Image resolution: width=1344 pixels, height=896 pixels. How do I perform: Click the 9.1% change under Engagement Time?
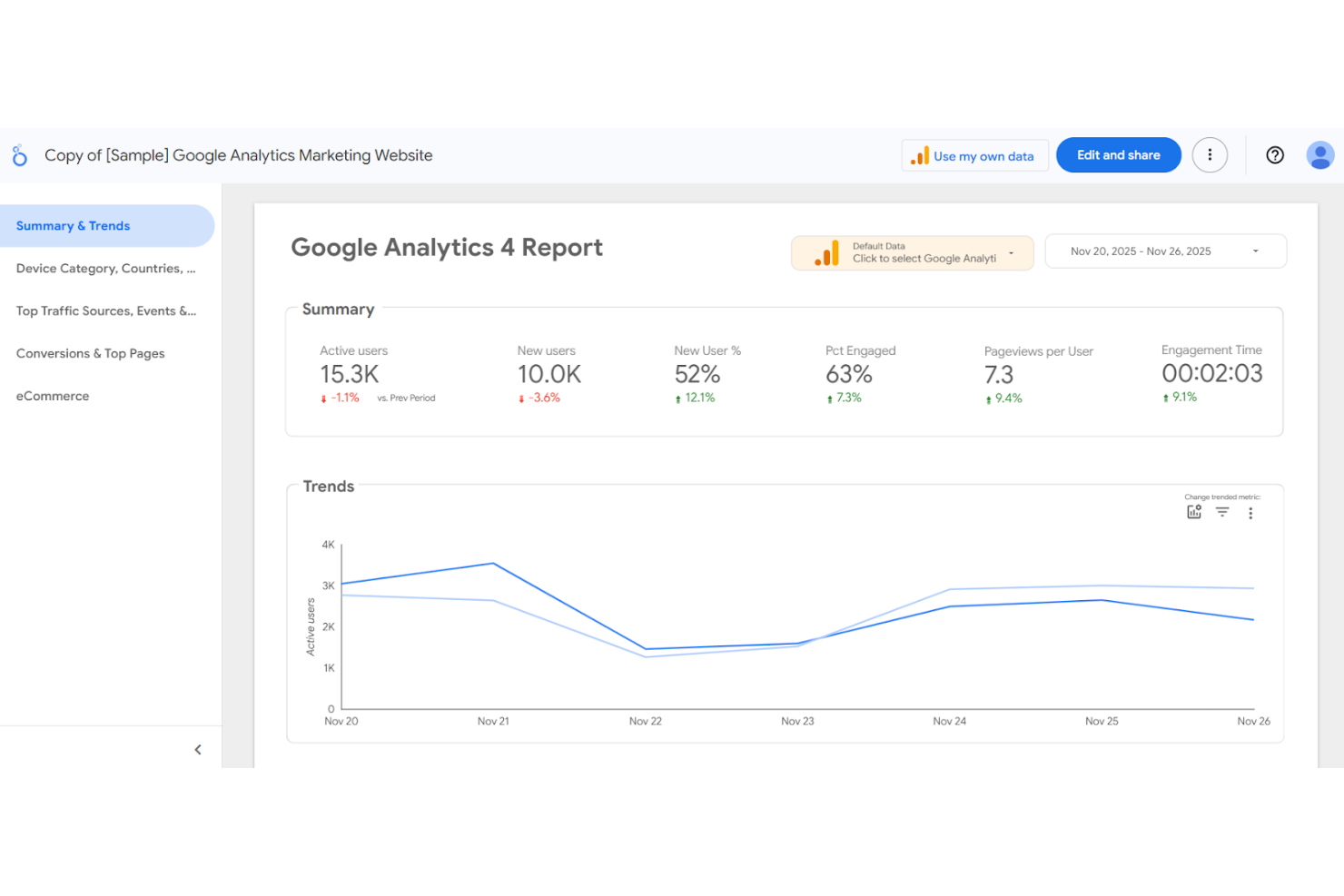tap(1180, 397)
